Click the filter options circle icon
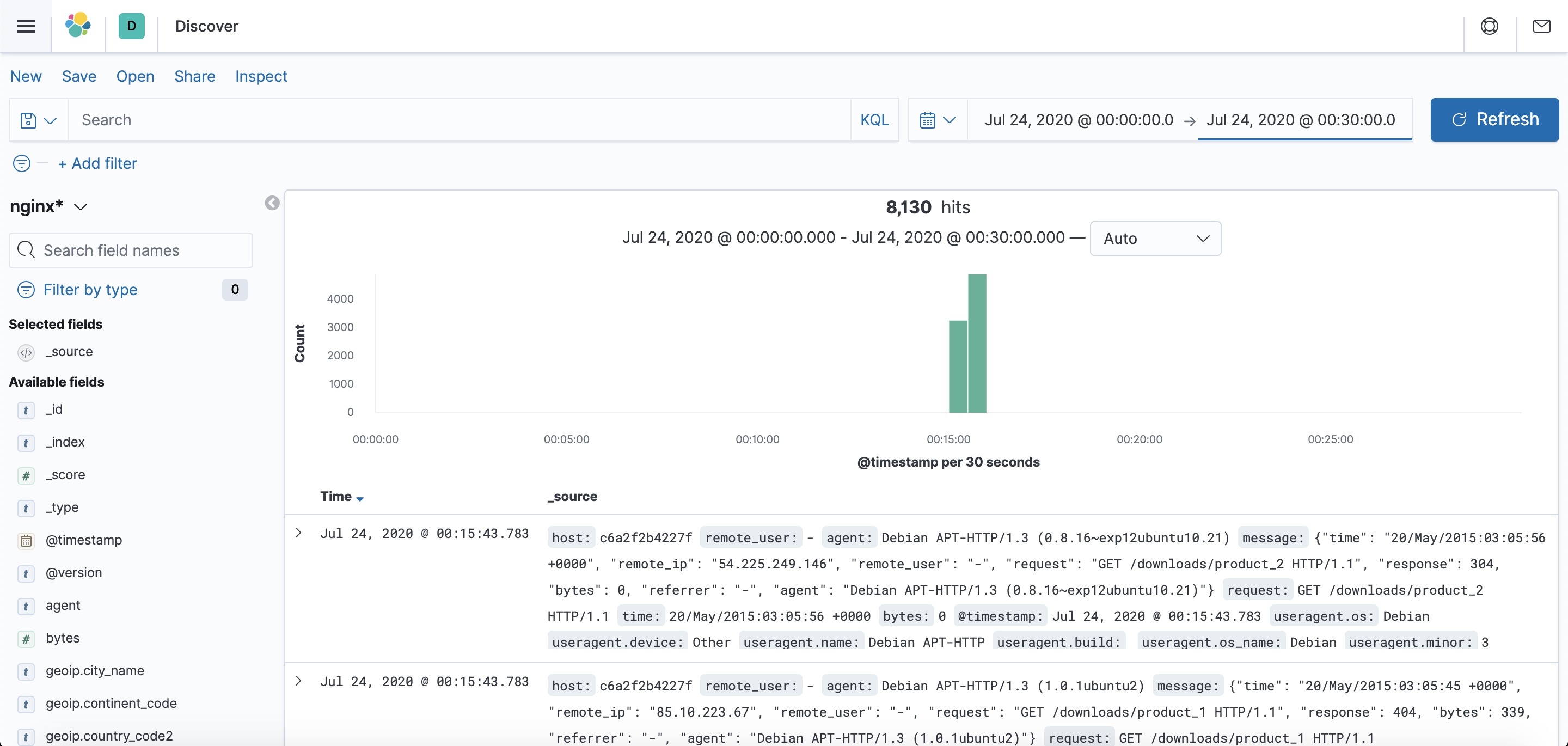 (x=21, y=163)
